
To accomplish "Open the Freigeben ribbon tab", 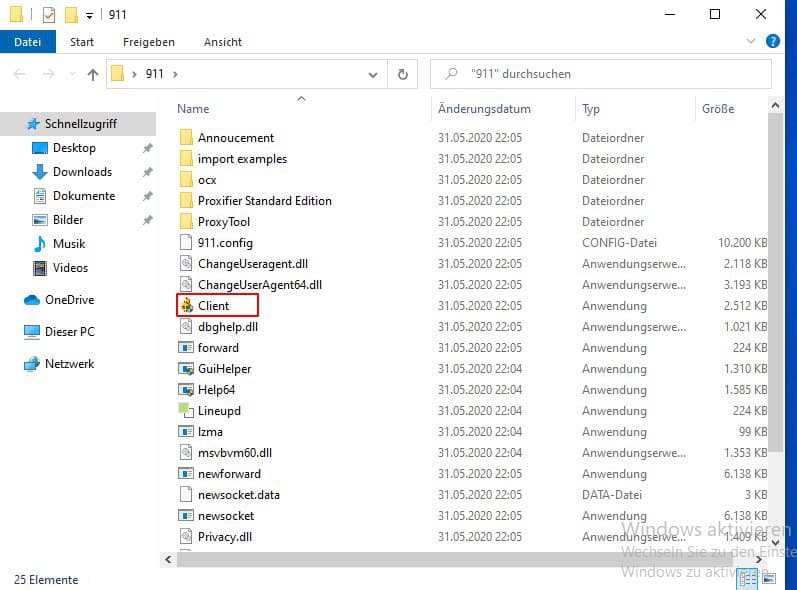I will tap(148, 42).
